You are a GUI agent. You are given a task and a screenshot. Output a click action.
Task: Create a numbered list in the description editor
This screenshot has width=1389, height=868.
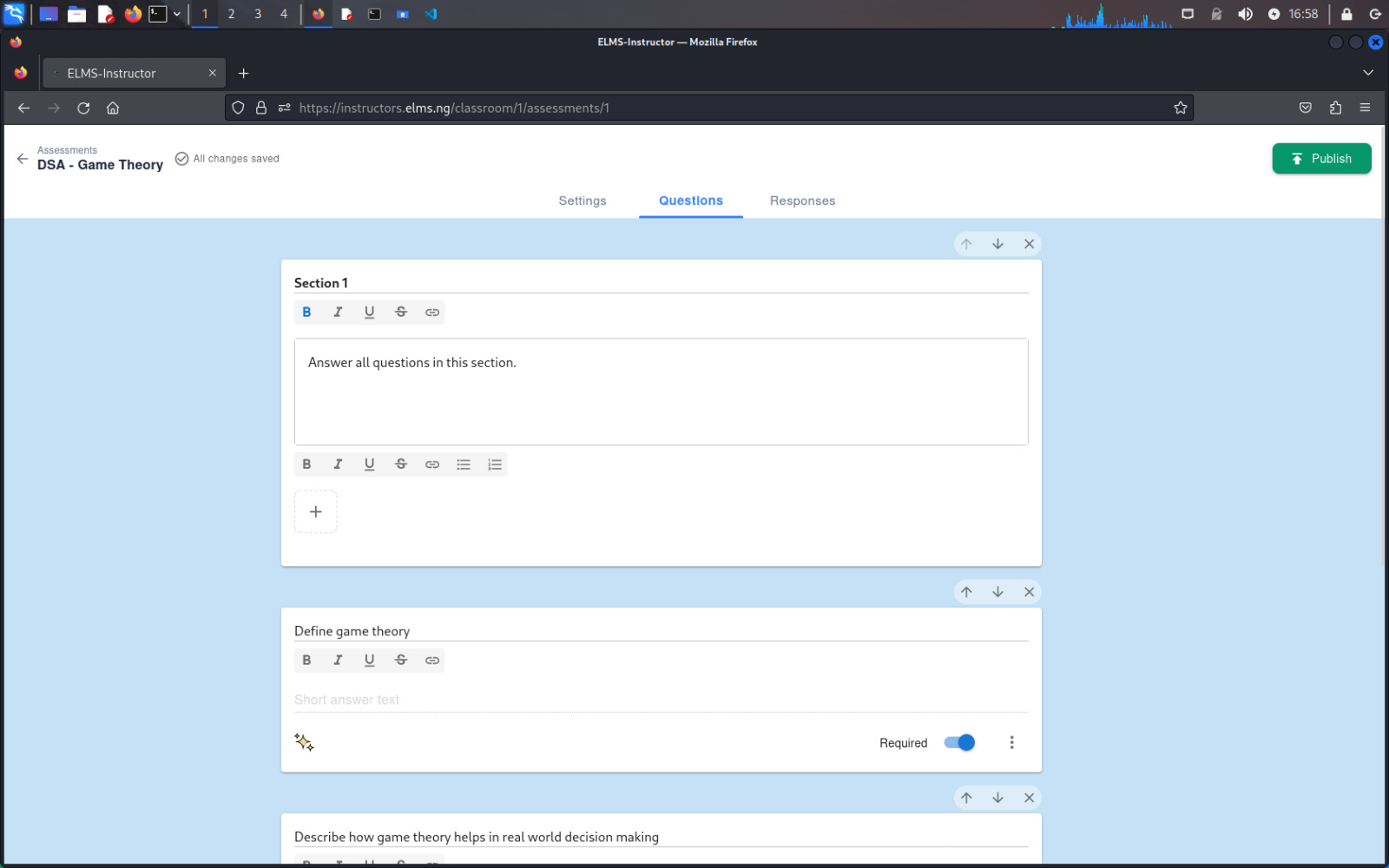point(494,464)
